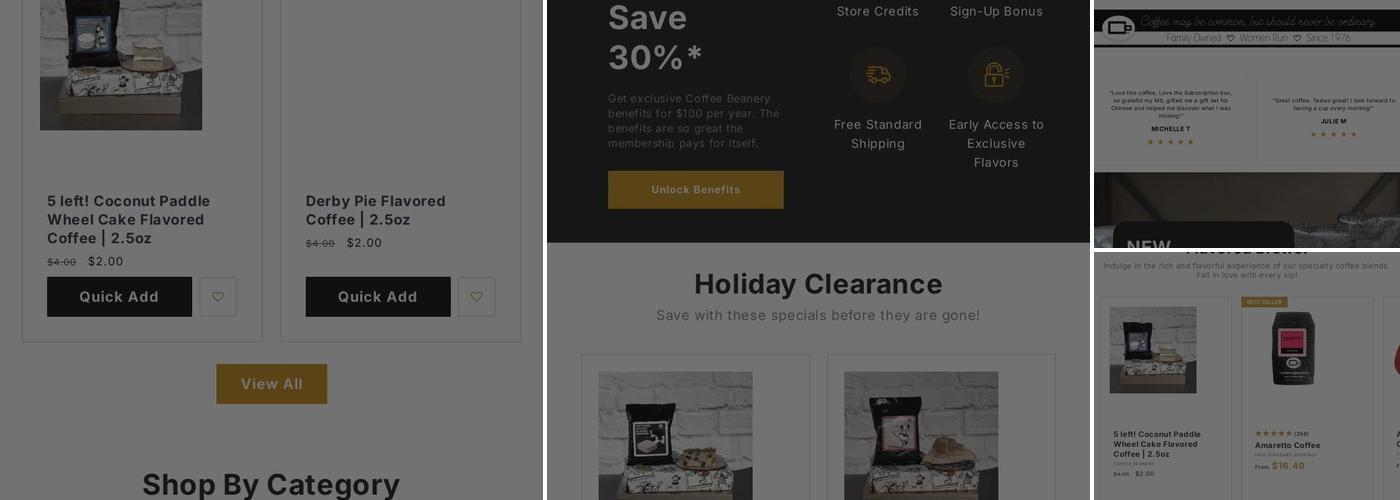Screen dimensions: 1400x500
Task: Open the Amaretto Coffee bag thumbnail
Action: 1293,349
